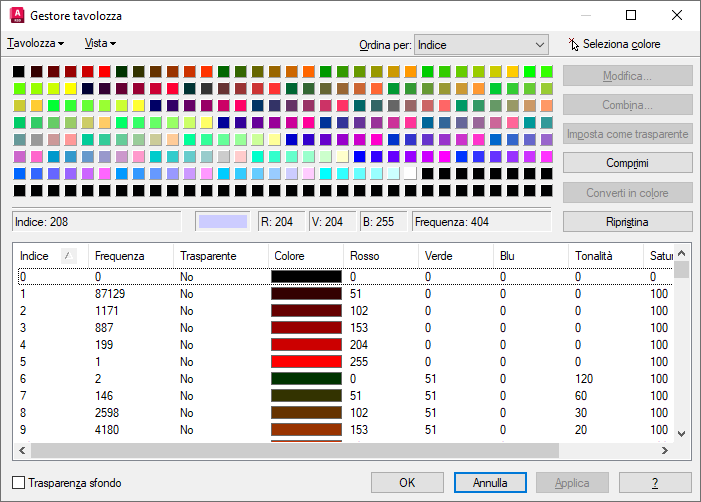Click the right arrow of horizontal scrollbar

[665, 451]
